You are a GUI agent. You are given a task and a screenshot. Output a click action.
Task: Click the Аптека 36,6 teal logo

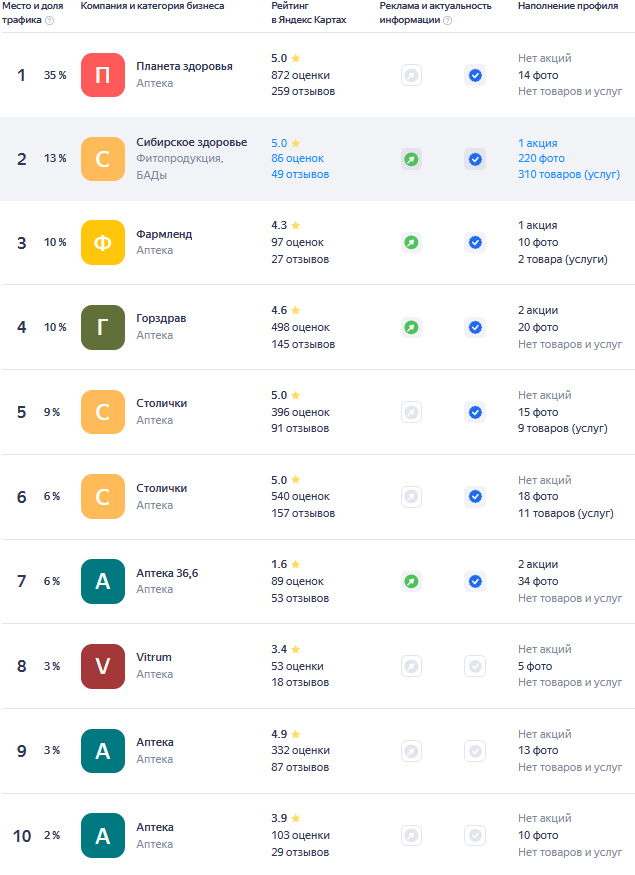(103, 581)
